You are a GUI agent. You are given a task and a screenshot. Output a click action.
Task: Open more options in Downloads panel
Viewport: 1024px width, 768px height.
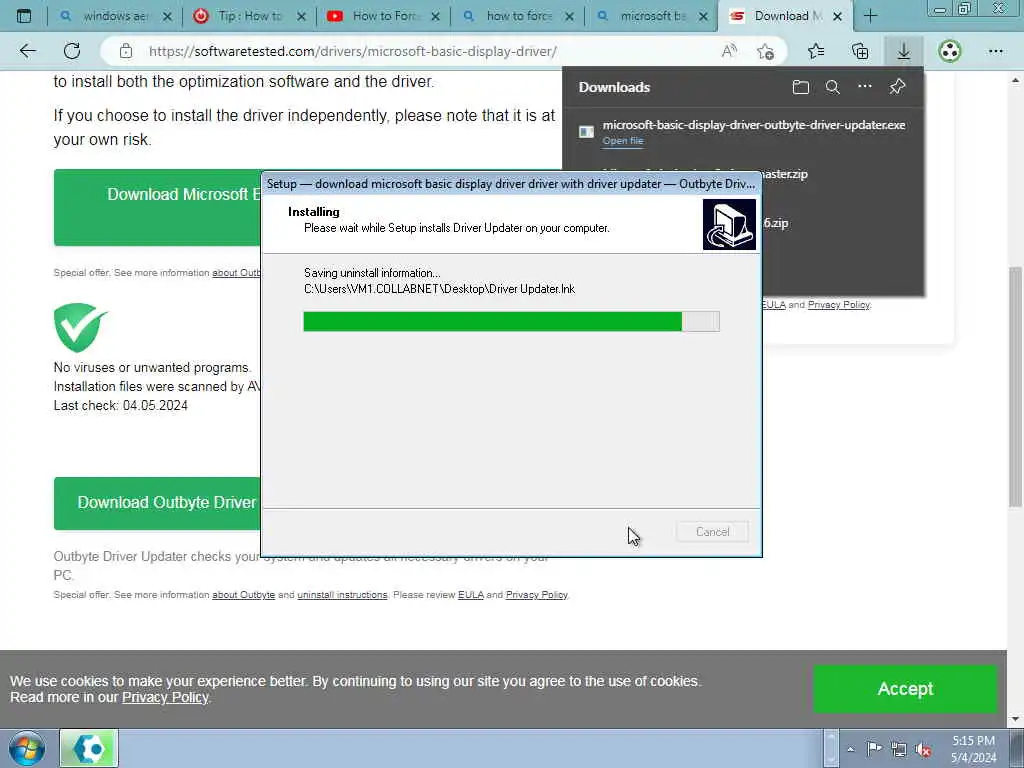point(865,86)
